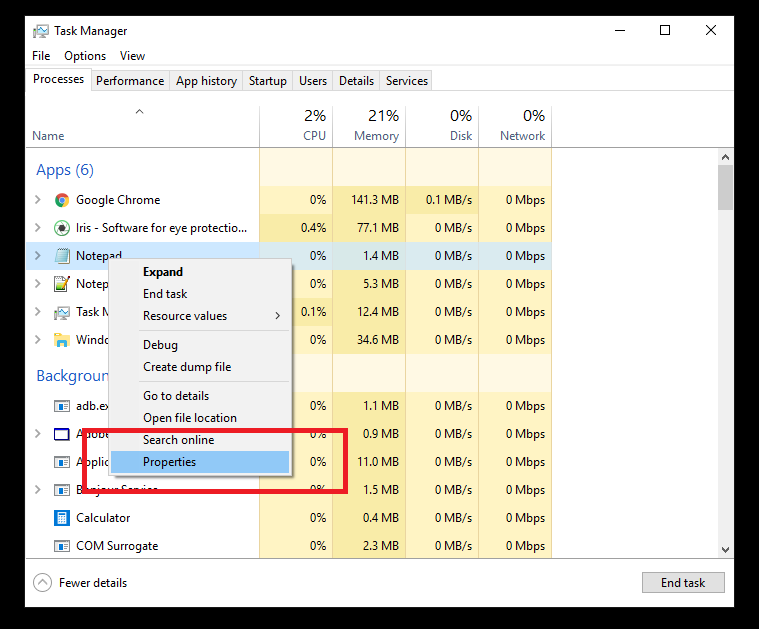This screenshot has width=759, height=629.
Task: Expand the Bonjour Service row chevron
Action: (38, 490)
